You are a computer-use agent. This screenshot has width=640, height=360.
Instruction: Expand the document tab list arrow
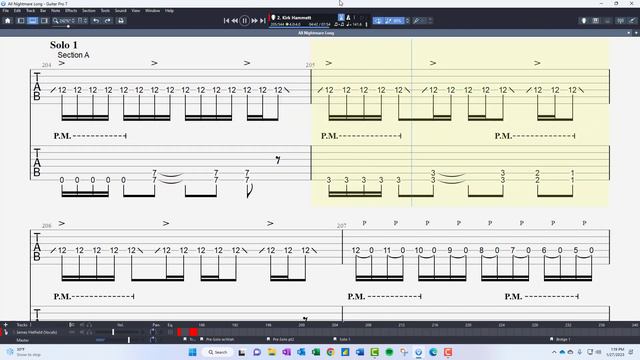click(636, 33)
